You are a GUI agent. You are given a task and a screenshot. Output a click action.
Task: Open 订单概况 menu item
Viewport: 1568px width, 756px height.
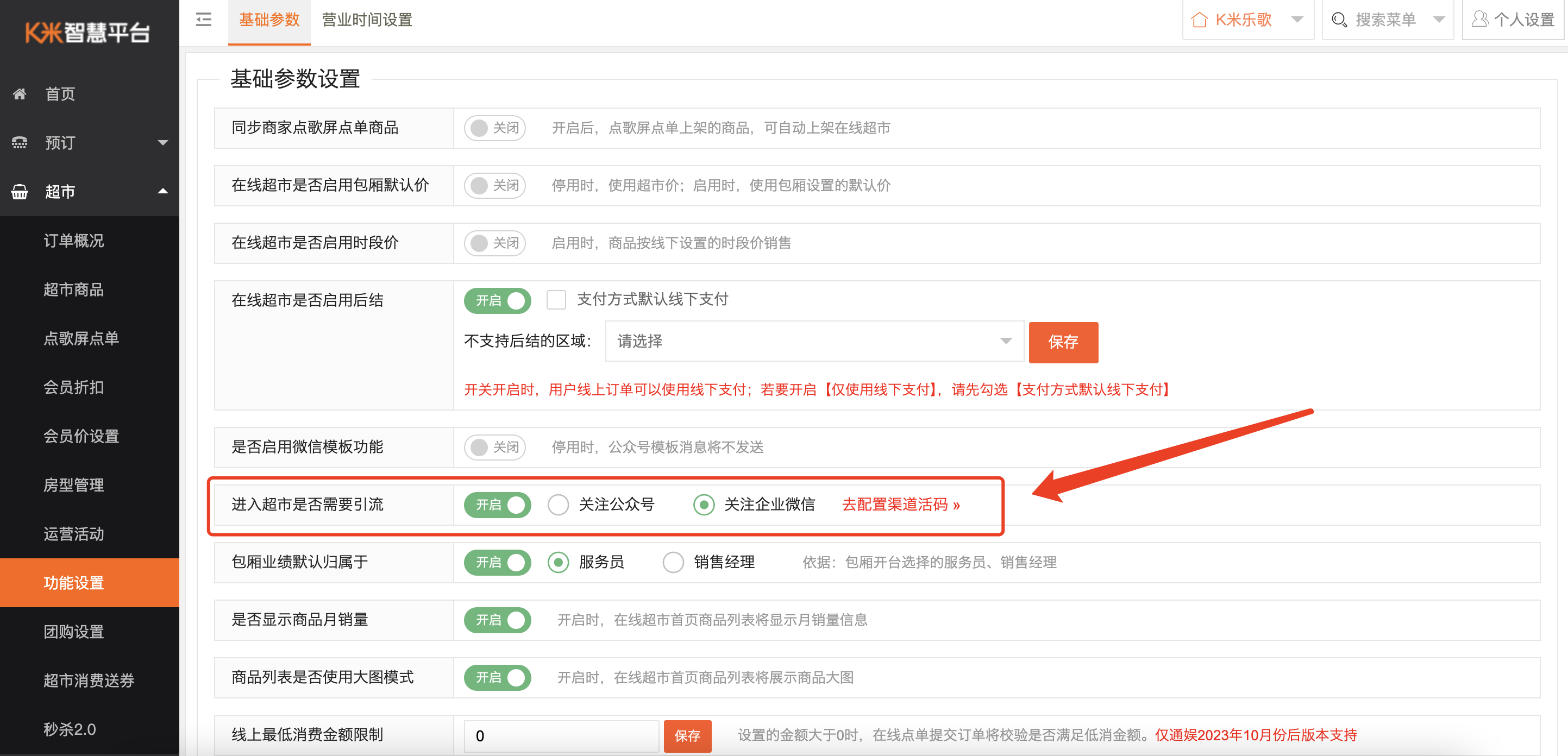[90, 241]
